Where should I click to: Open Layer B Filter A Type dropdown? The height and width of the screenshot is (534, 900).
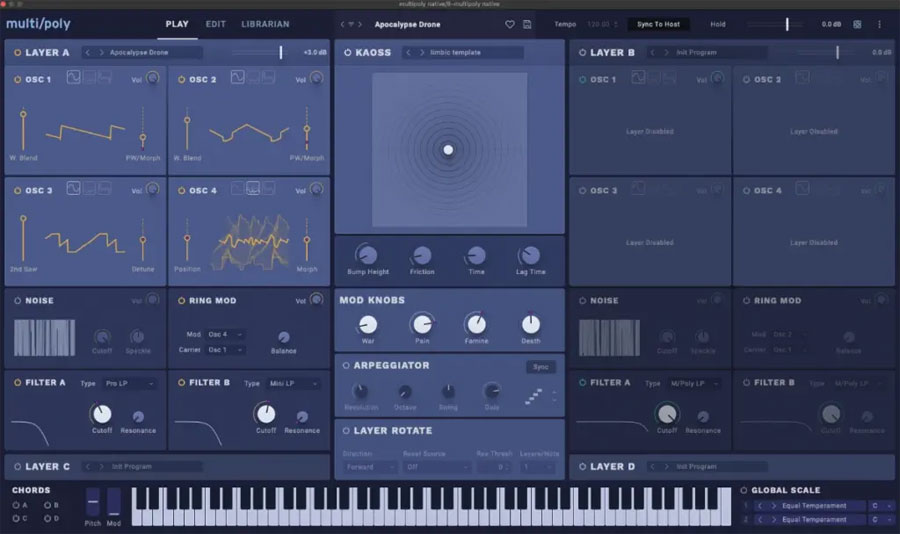point(695,384)
